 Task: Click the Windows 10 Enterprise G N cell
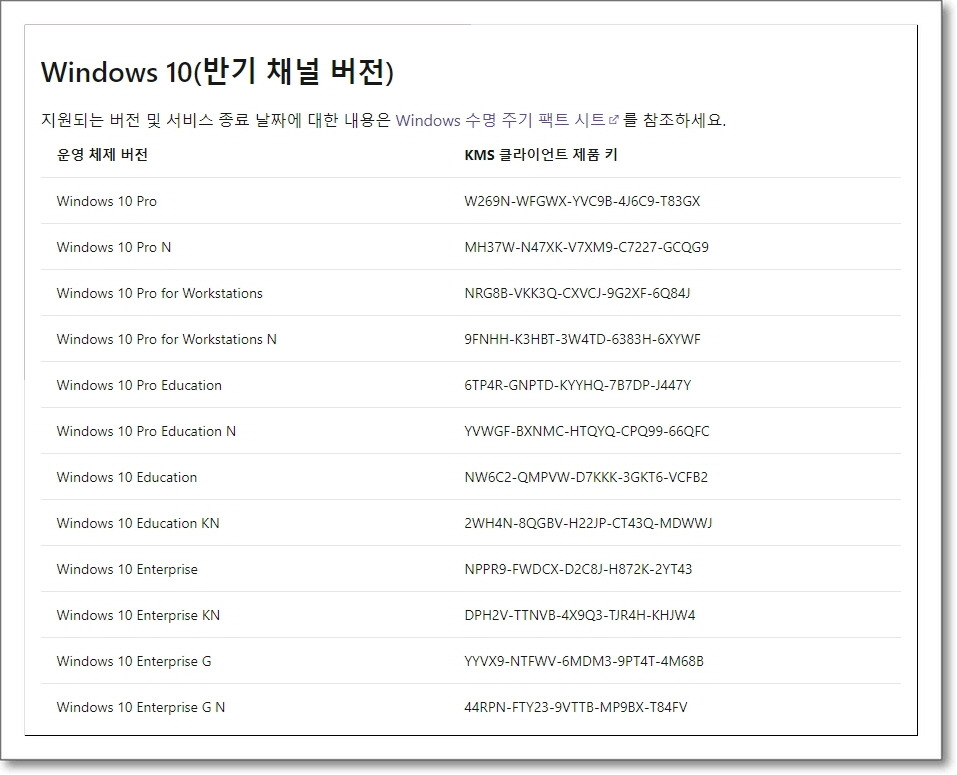point(141,708)
